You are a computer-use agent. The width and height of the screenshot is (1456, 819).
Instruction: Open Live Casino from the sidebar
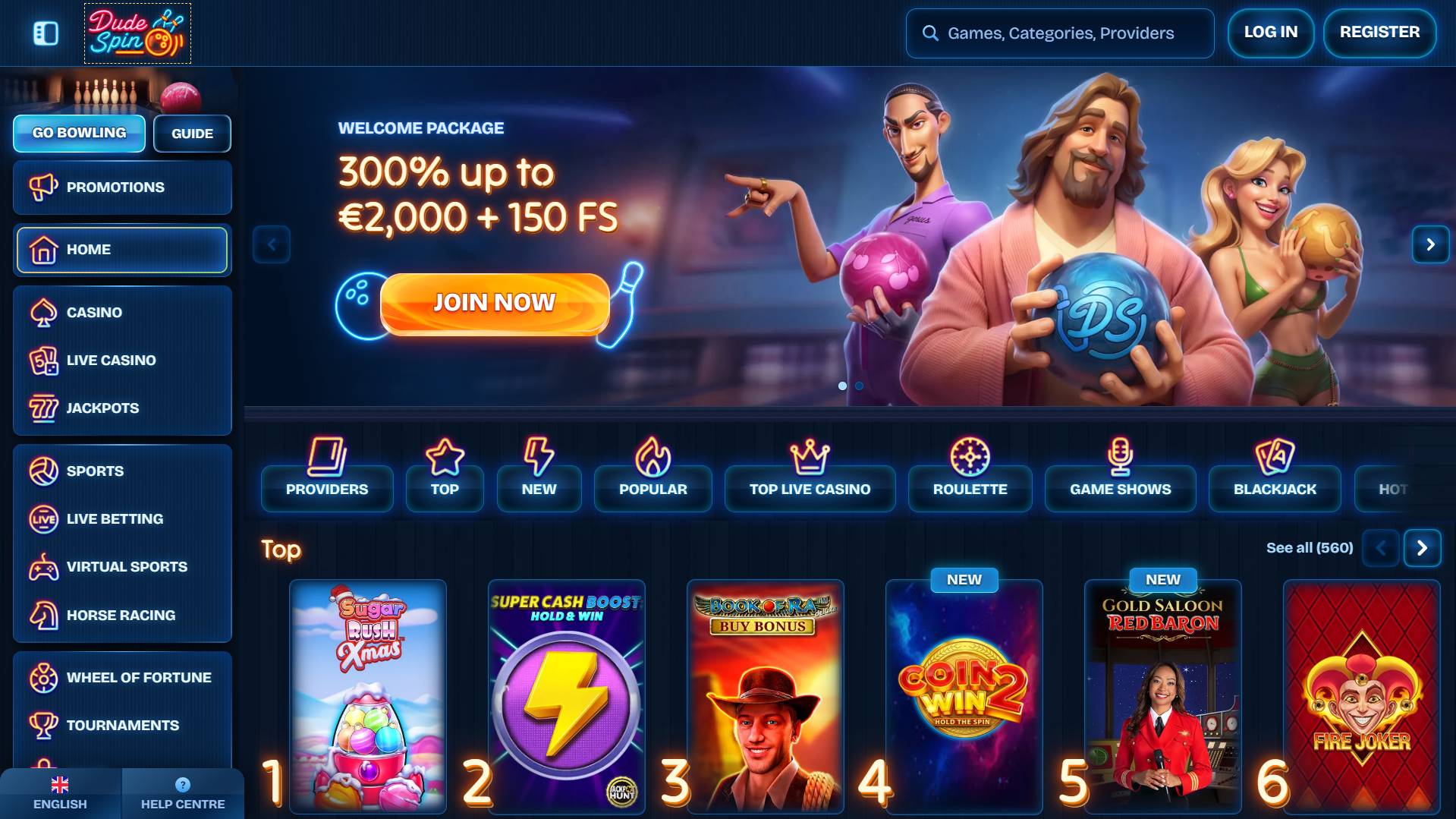point(122,361)
